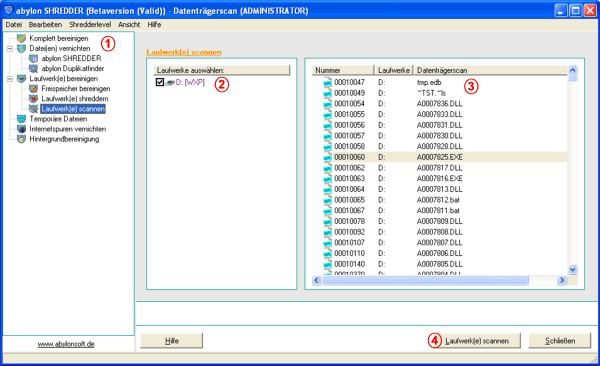Click the Komplett bereinigen shield icon
This screenshot has width=600, height=366.
click(x=21, y=38)
